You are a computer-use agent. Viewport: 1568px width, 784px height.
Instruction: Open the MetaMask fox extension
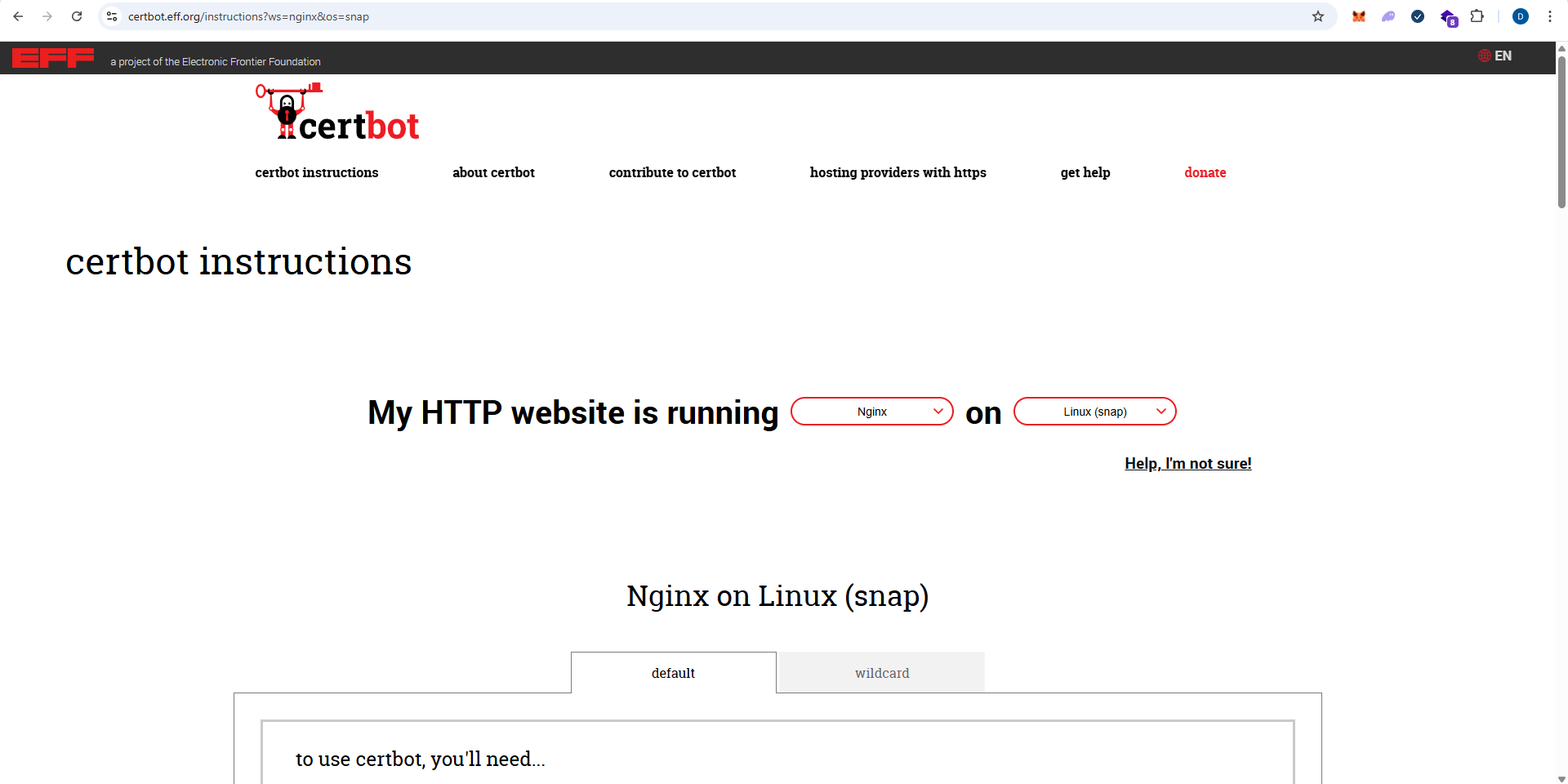(x=1359, y=16)
